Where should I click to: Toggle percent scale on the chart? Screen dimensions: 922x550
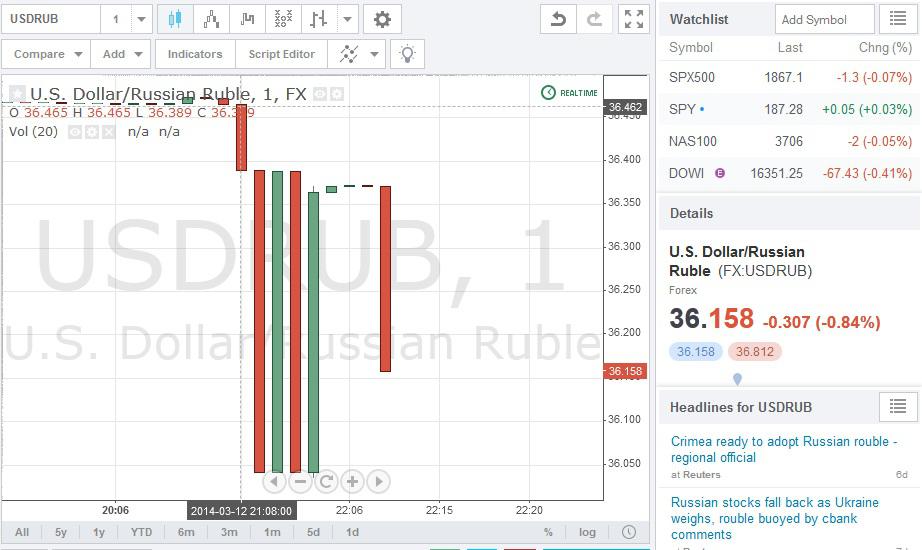548,532
